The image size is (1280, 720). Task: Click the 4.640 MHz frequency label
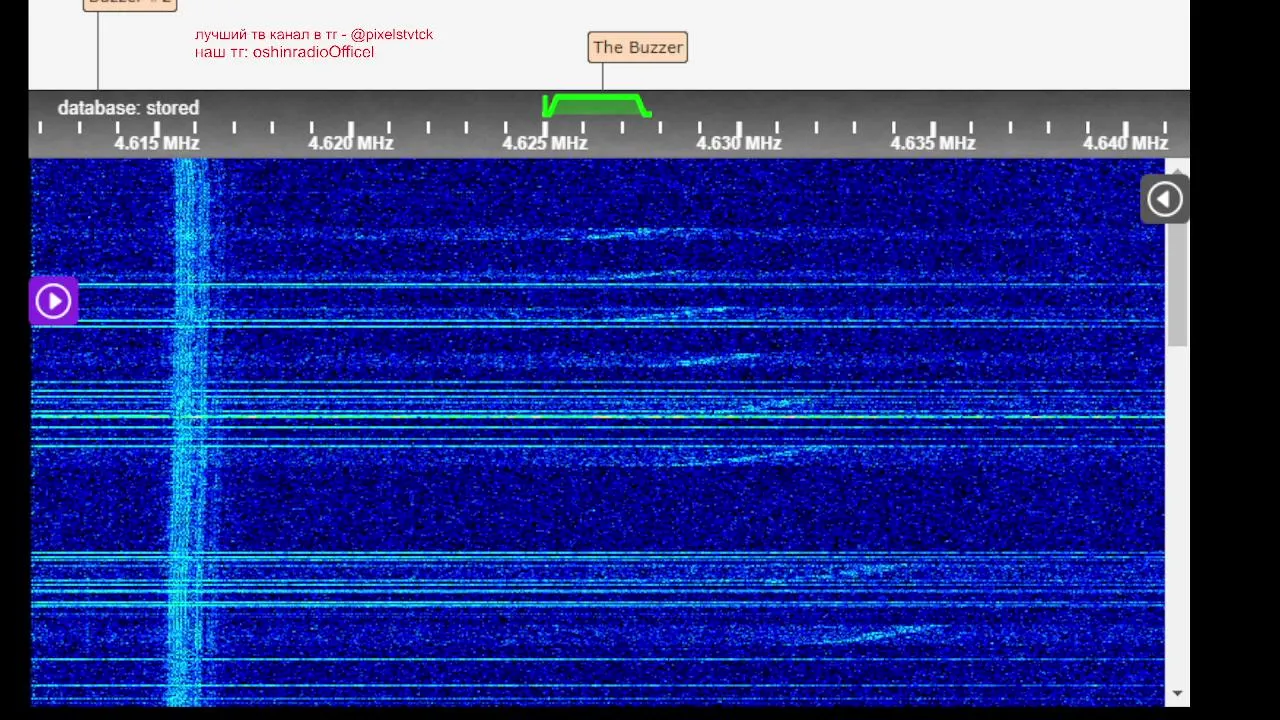(1126, 143)
